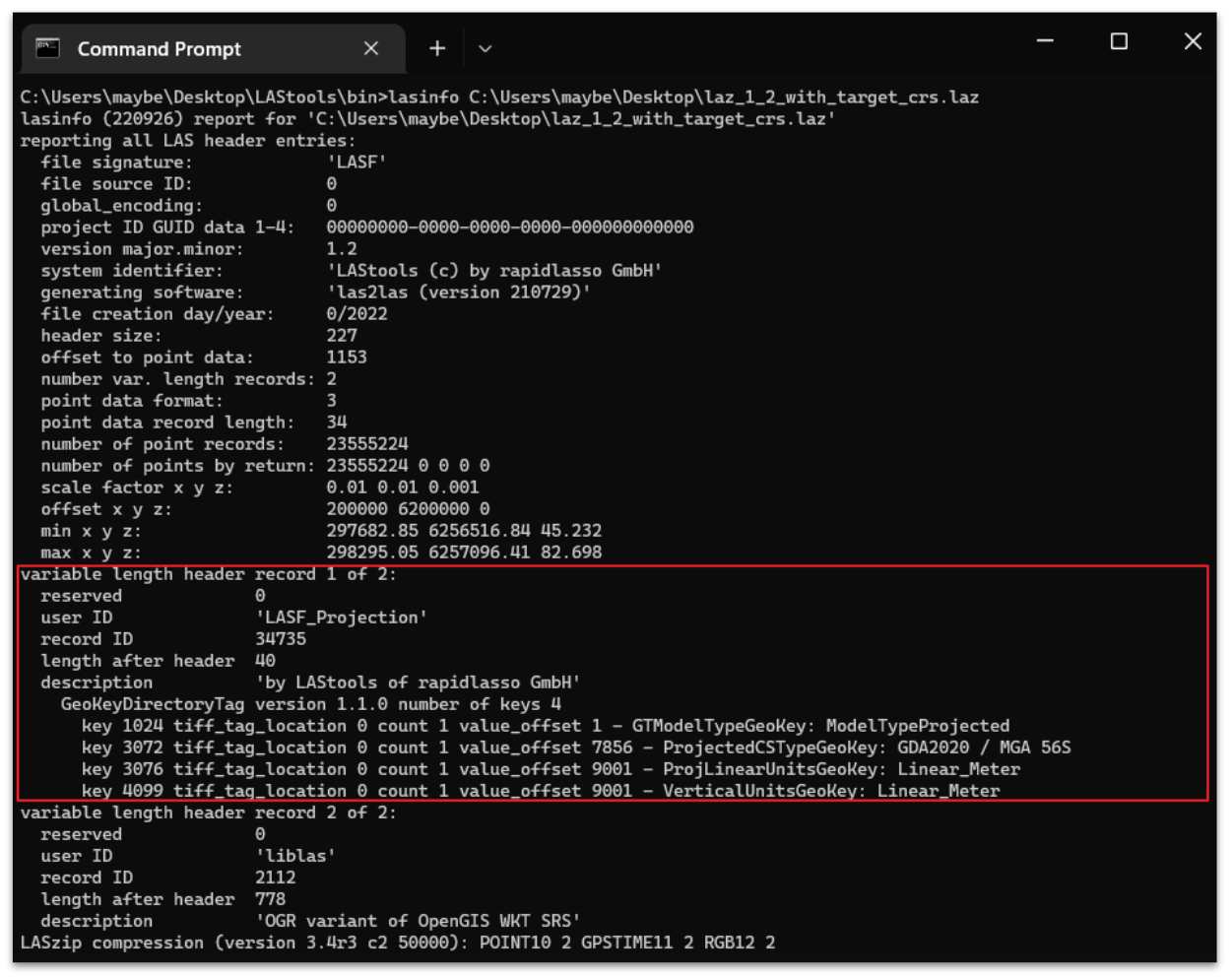This screenshot has width=1232, height=977.
Task: Click 'las2las (version 210729)' generating software
Action: pos(459,293)
